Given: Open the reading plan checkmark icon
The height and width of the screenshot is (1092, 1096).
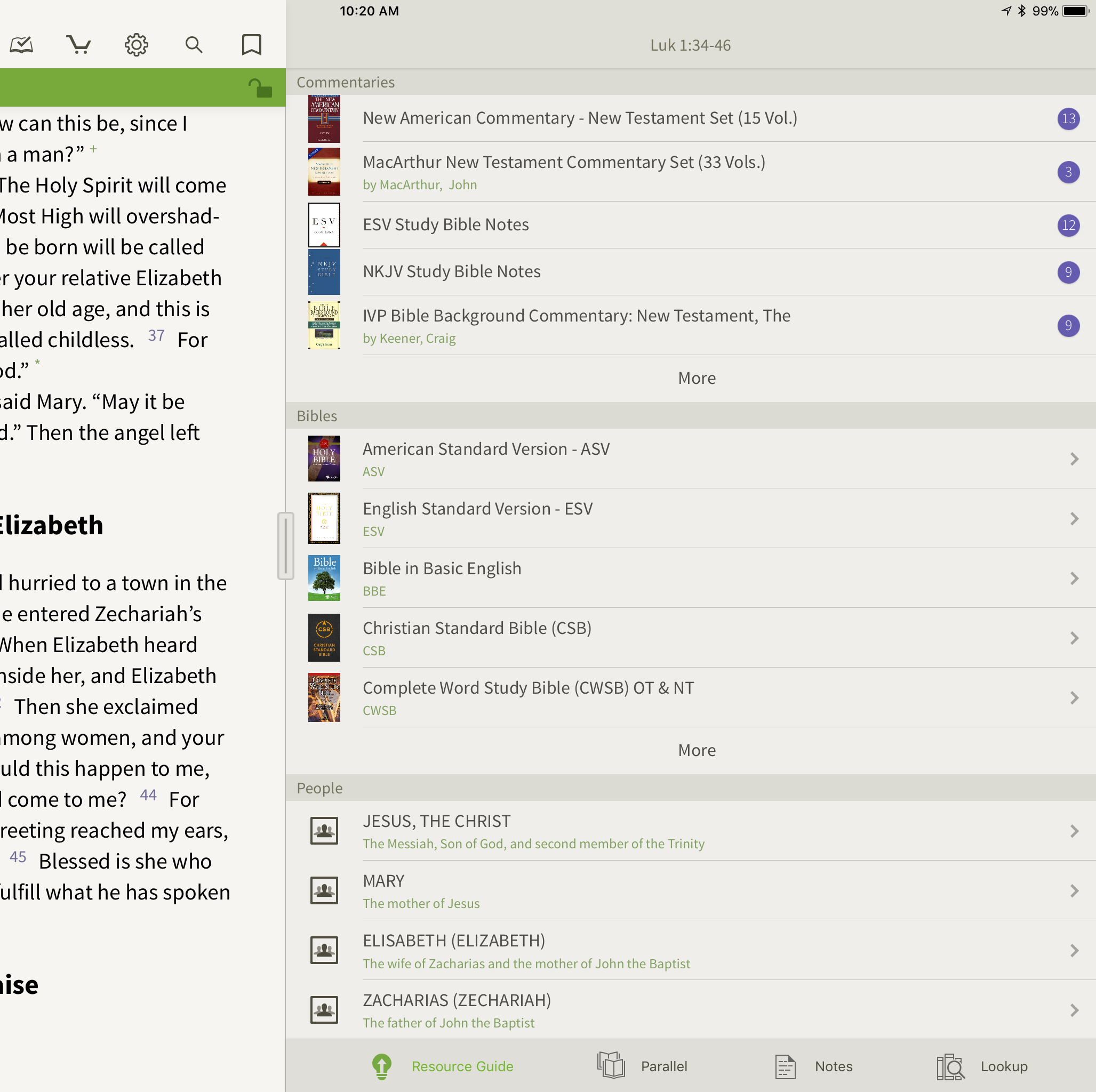Looking at the screenshot, I should (x=21, y=45).
